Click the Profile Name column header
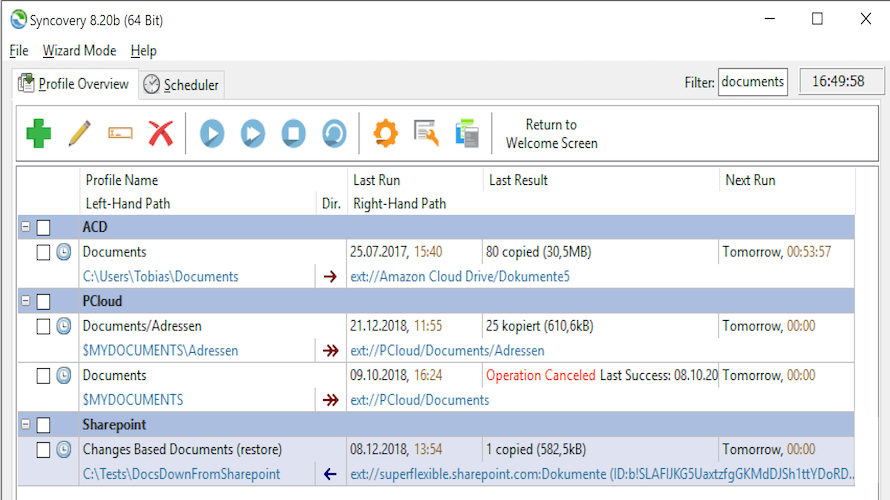The image size is (890, 500). [x=122, y=180]
